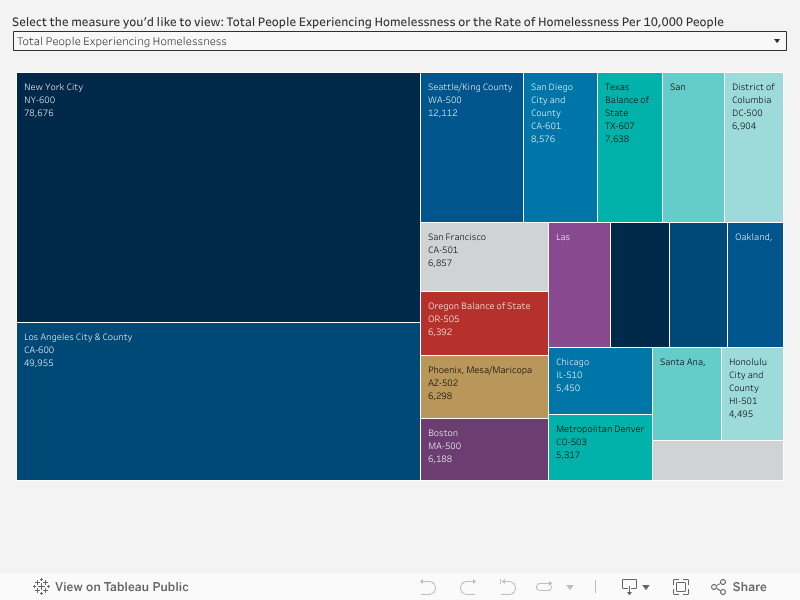The width and height of the screenshot is (800, 600).
Task: Select the red Oregon Balance of State tile
Action: [x=484, y=325]
